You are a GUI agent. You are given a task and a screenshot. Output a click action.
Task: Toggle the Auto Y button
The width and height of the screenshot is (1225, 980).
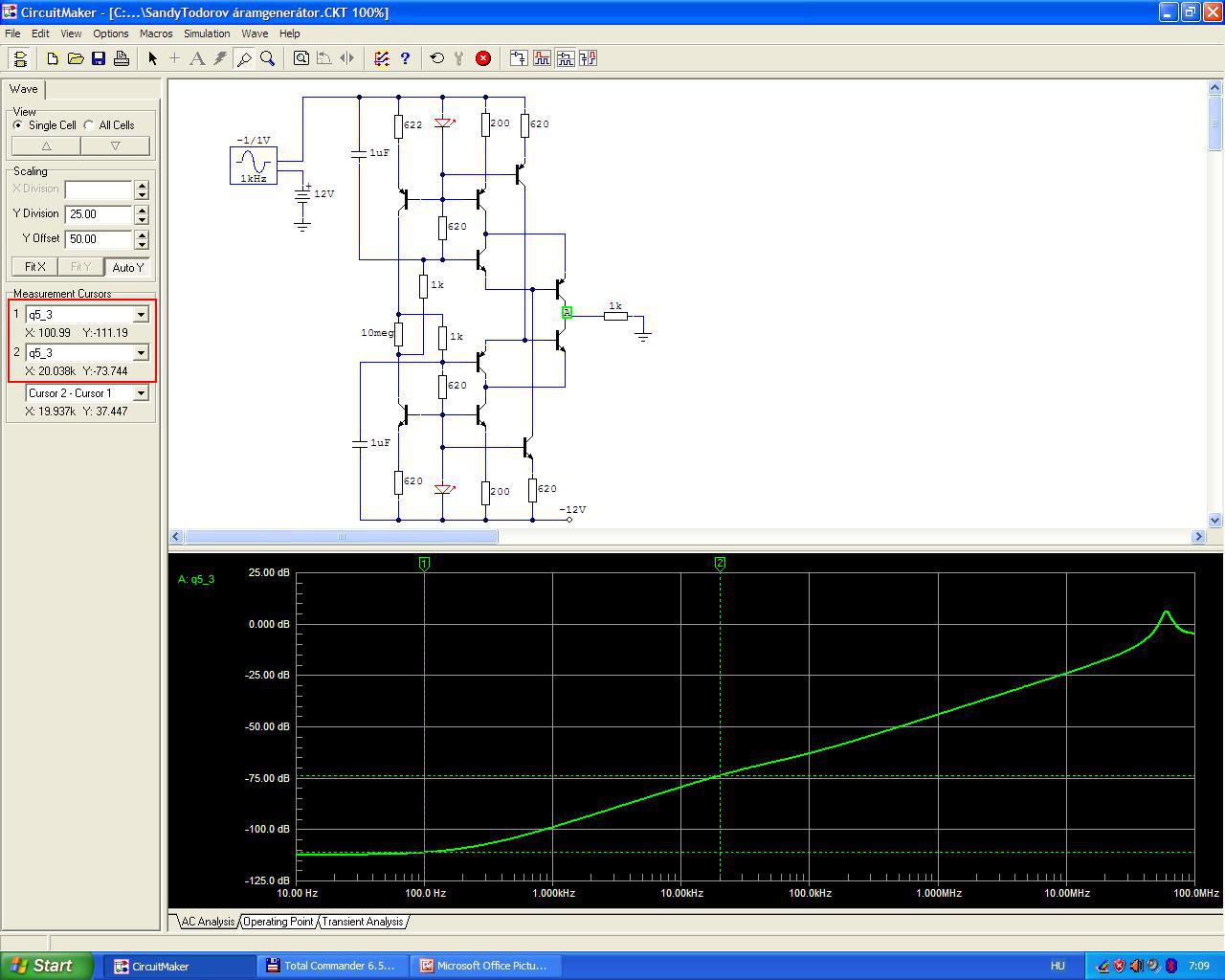pyautogui.click(x=127, y=267)
